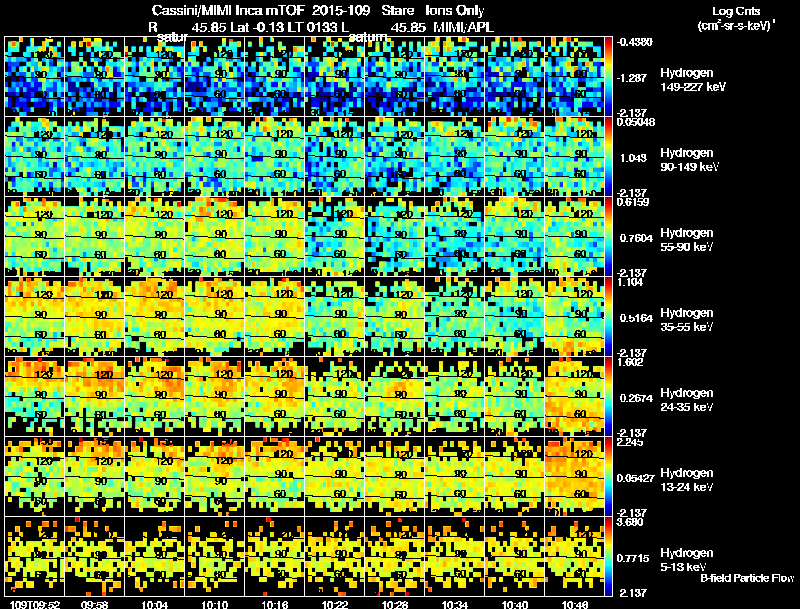The image size is (800, 609).
Task: Click the 10:10 time label
Action: point(215,604)
